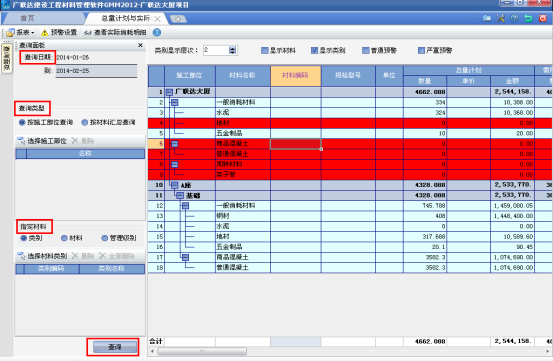Collapse the 广联达大厦 root node in row 1
553x361 pixels.
[x=169, y=92]
